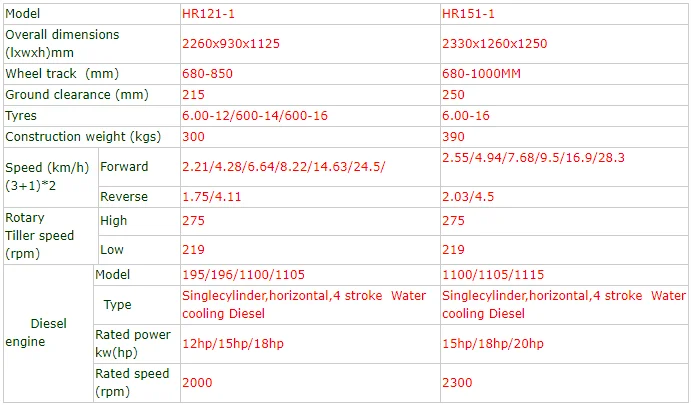Select the Forward speed sub-label
Viewport: 691px width, 405px height.
click(x=124, y=166)
